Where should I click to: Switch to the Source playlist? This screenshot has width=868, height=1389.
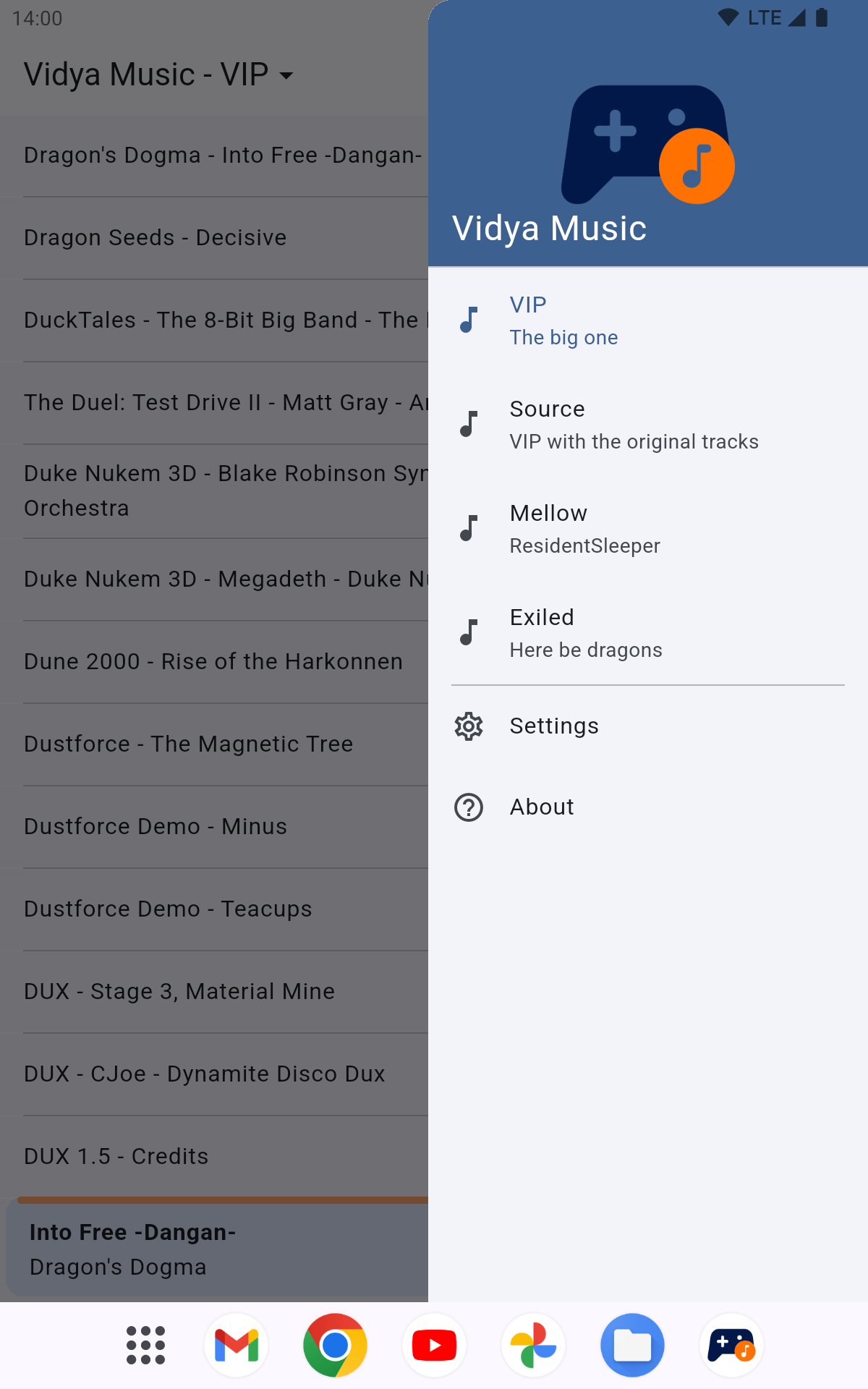point(633,425)
